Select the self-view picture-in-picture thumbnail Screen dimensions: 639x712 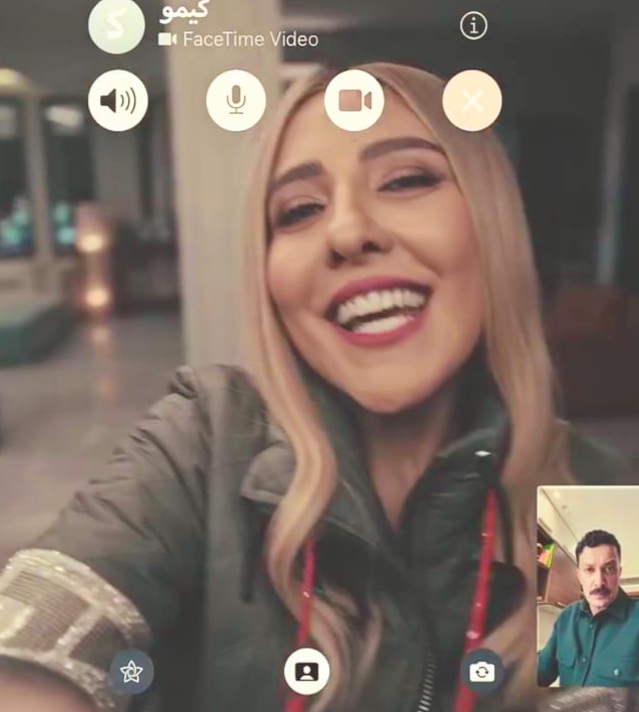click(587, 586)
